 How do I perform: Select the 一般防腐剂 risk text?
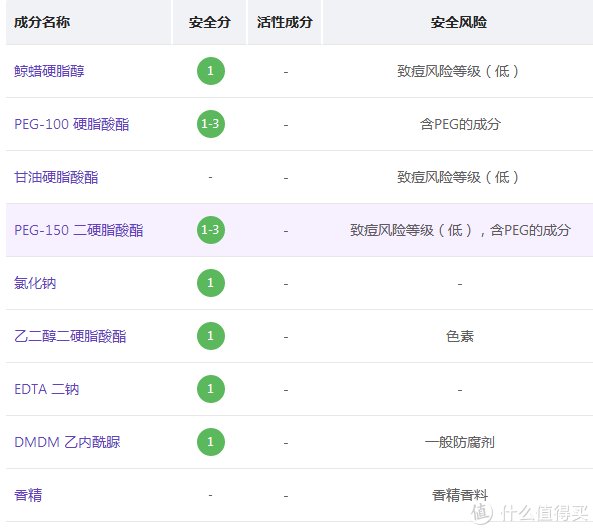(x=459, y=442)
